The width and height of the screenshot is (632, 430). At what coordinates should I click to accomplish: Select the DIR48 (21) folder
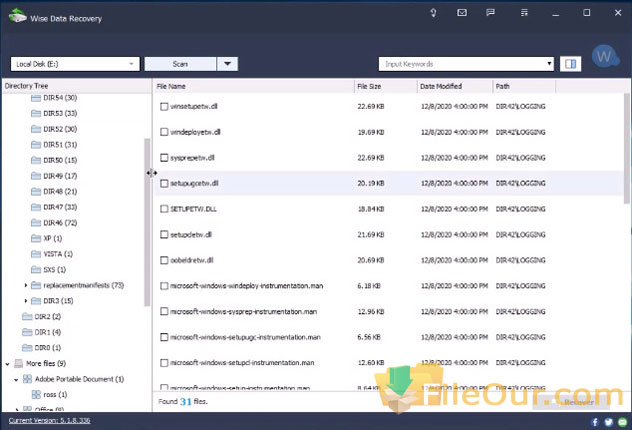click(60, 191)
